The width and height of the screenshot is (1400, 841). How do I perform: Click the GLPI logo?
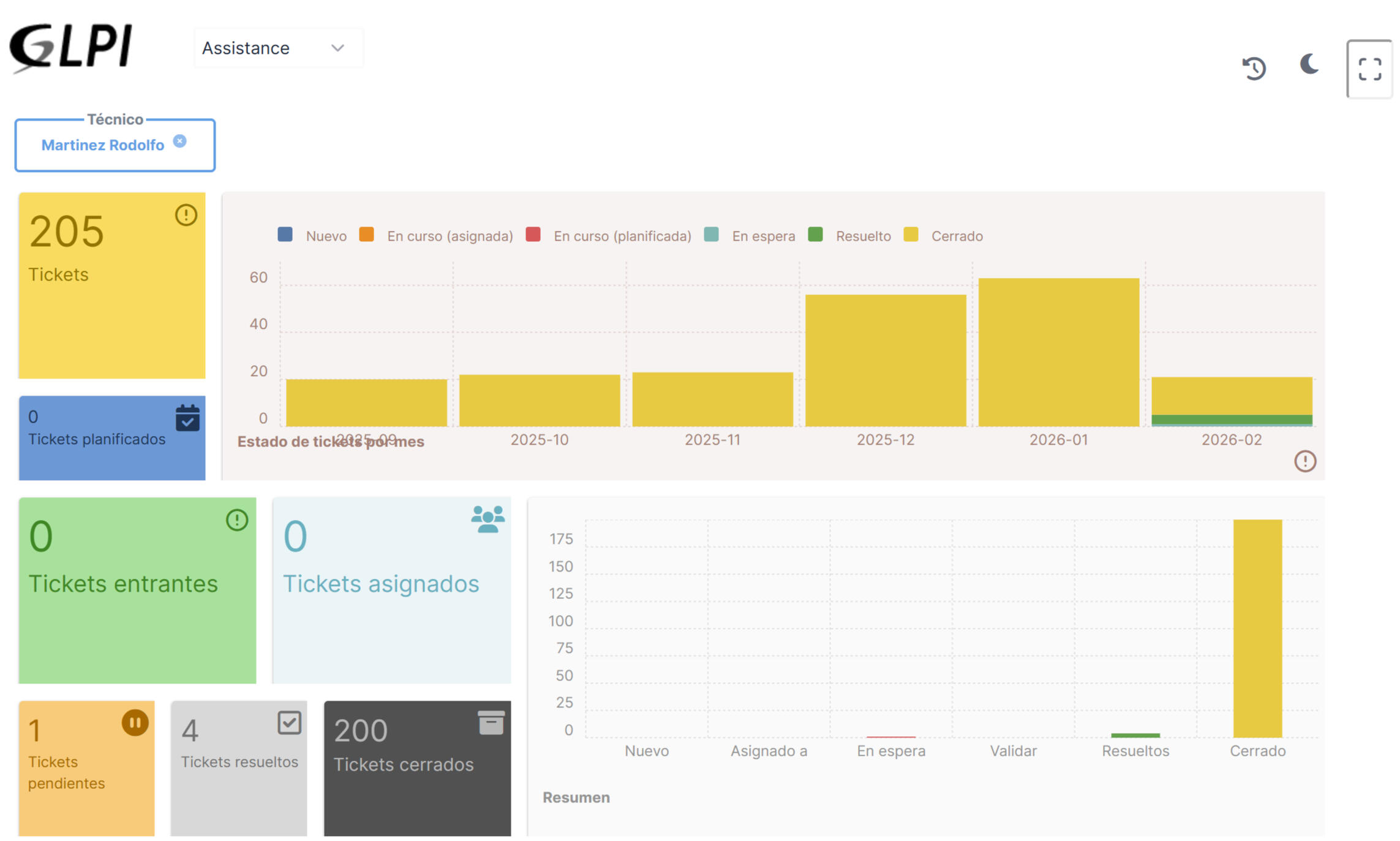[x=70, y=47]
